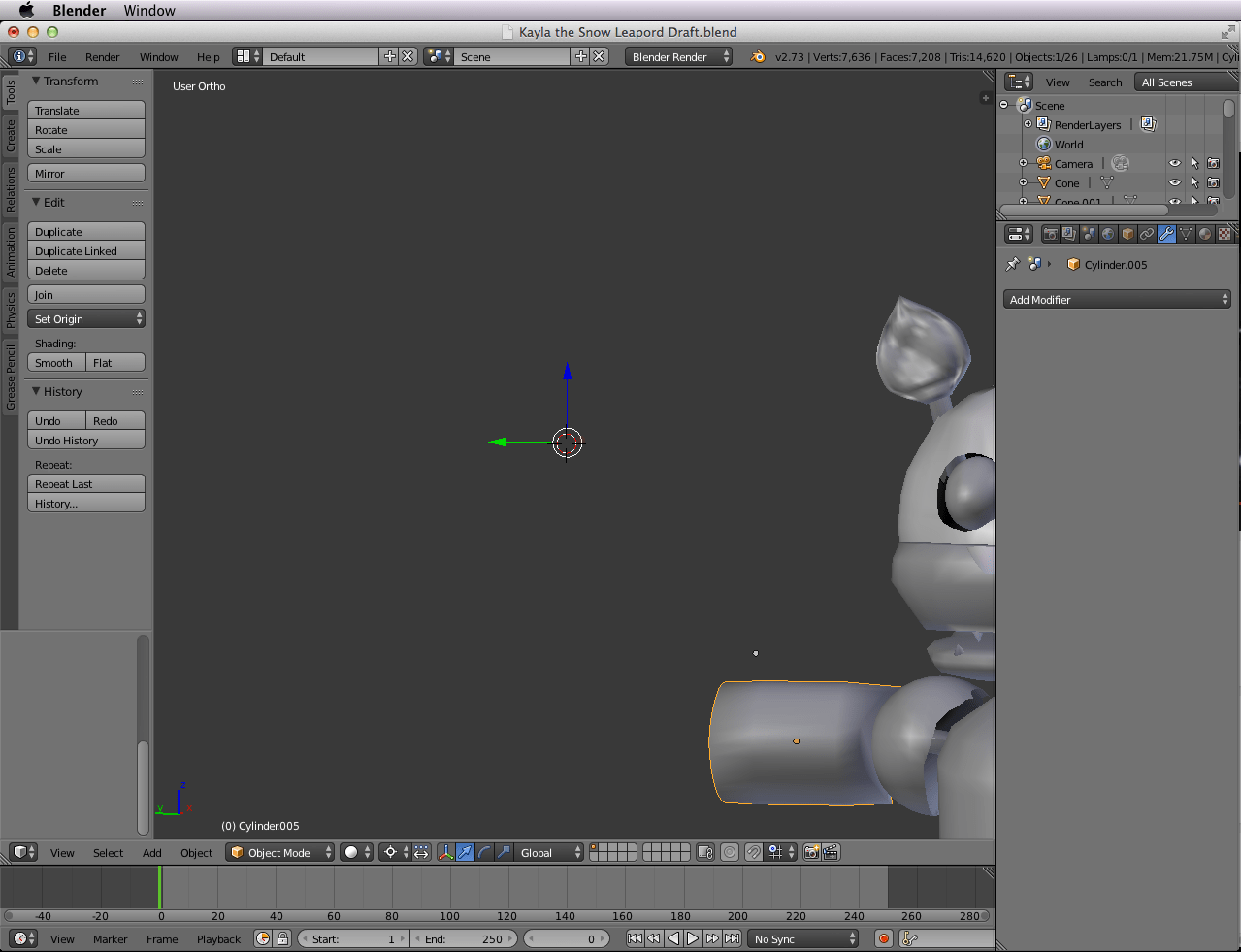The width and height of the screenshot is (1241, 952).
Task: Toggle the timeline lock time icon
Action: 282,938
